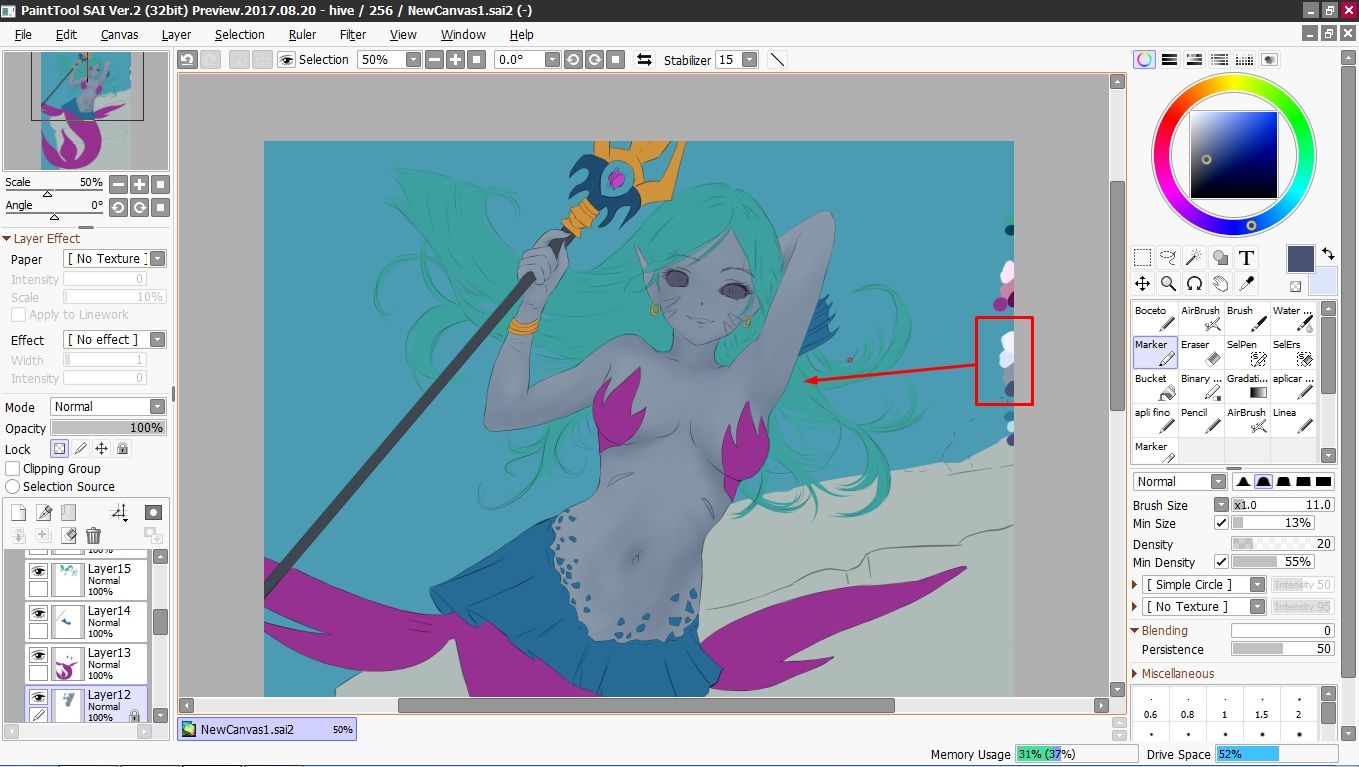1359x767 pixels.
Task: Switch to NewCanvas1.sai2 document tab
Action: tap(267, 729)
